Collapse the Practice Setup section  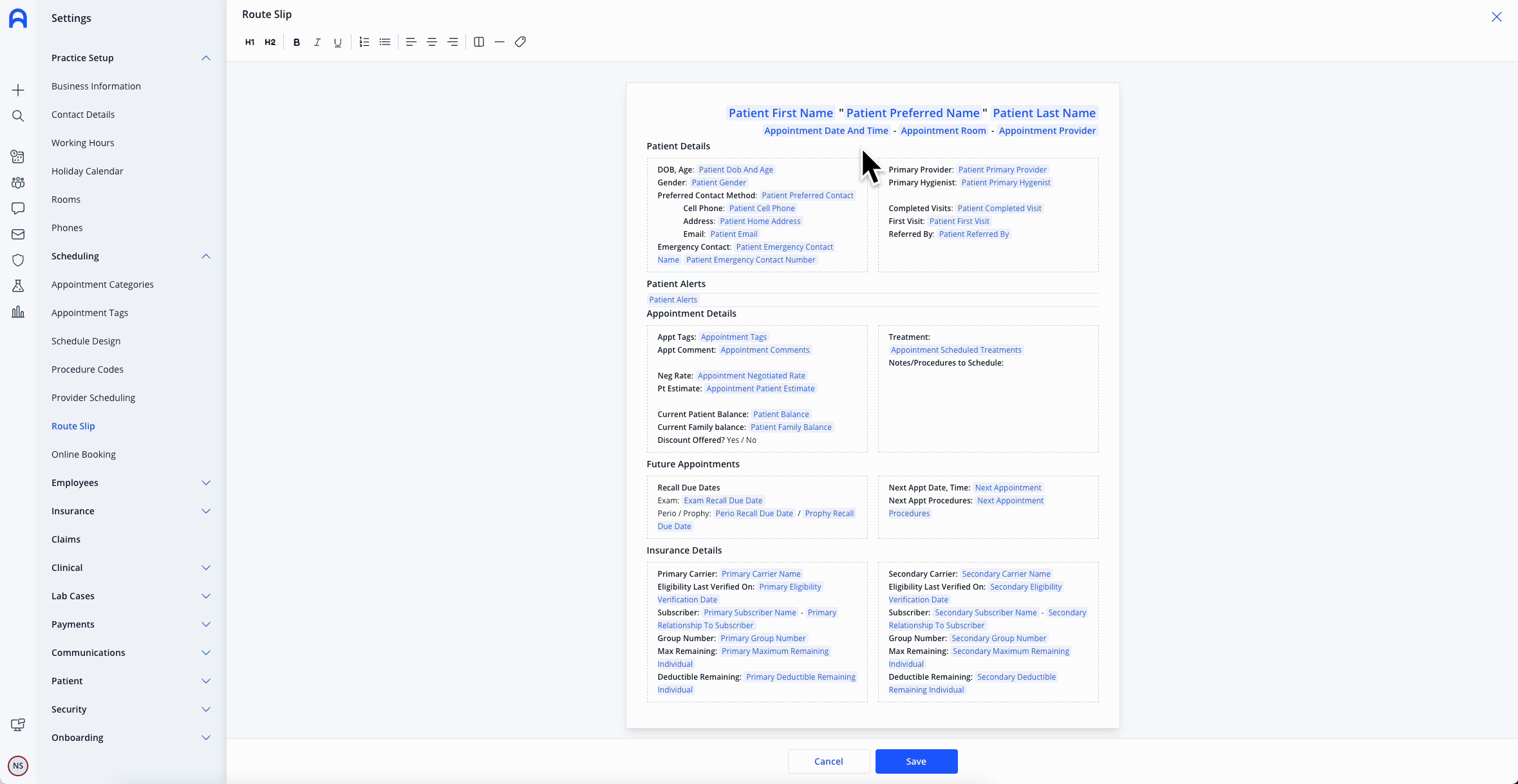pyautogui.click(x=206, y=58)
